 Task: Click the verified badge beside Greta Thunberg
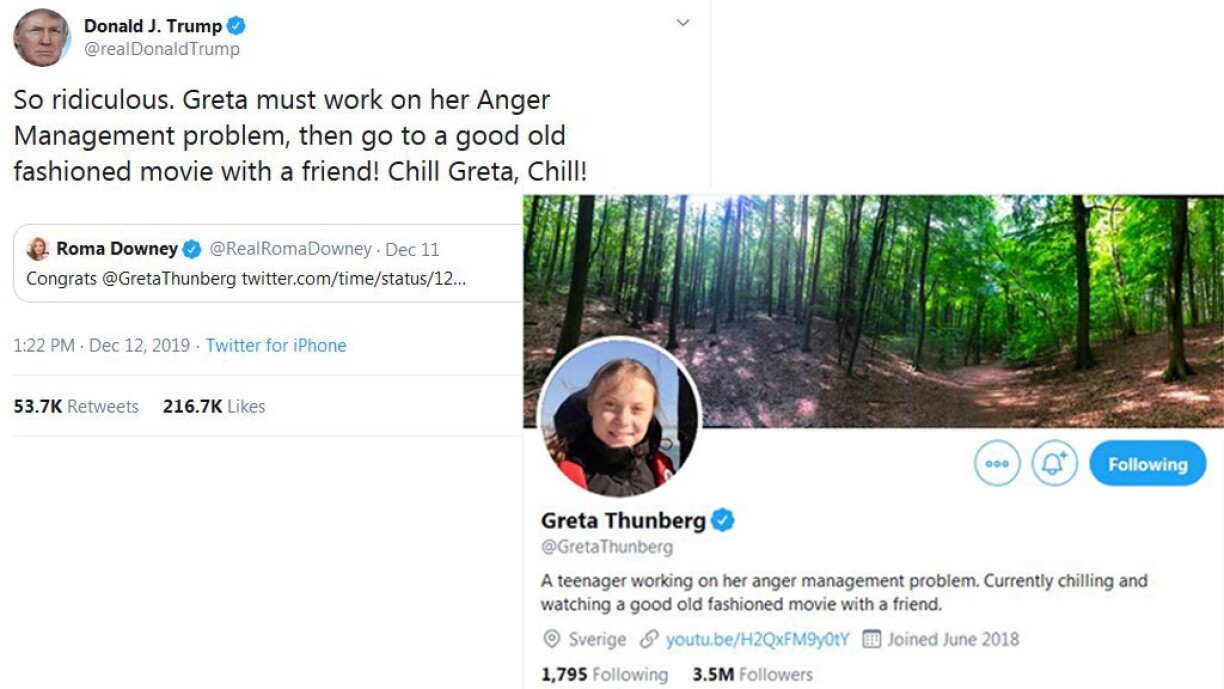(x=722, y=520)
